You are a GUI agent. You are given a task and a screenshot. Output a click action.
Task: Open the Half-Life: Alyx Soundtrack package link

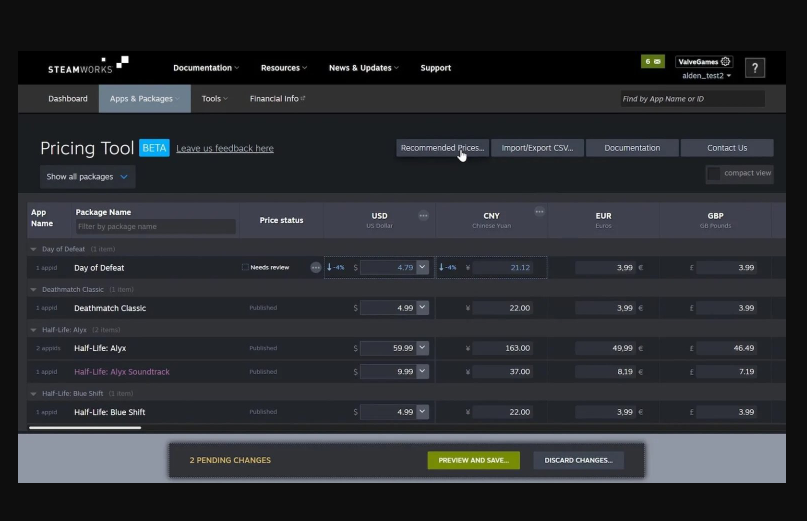click(x=121, y=372)
